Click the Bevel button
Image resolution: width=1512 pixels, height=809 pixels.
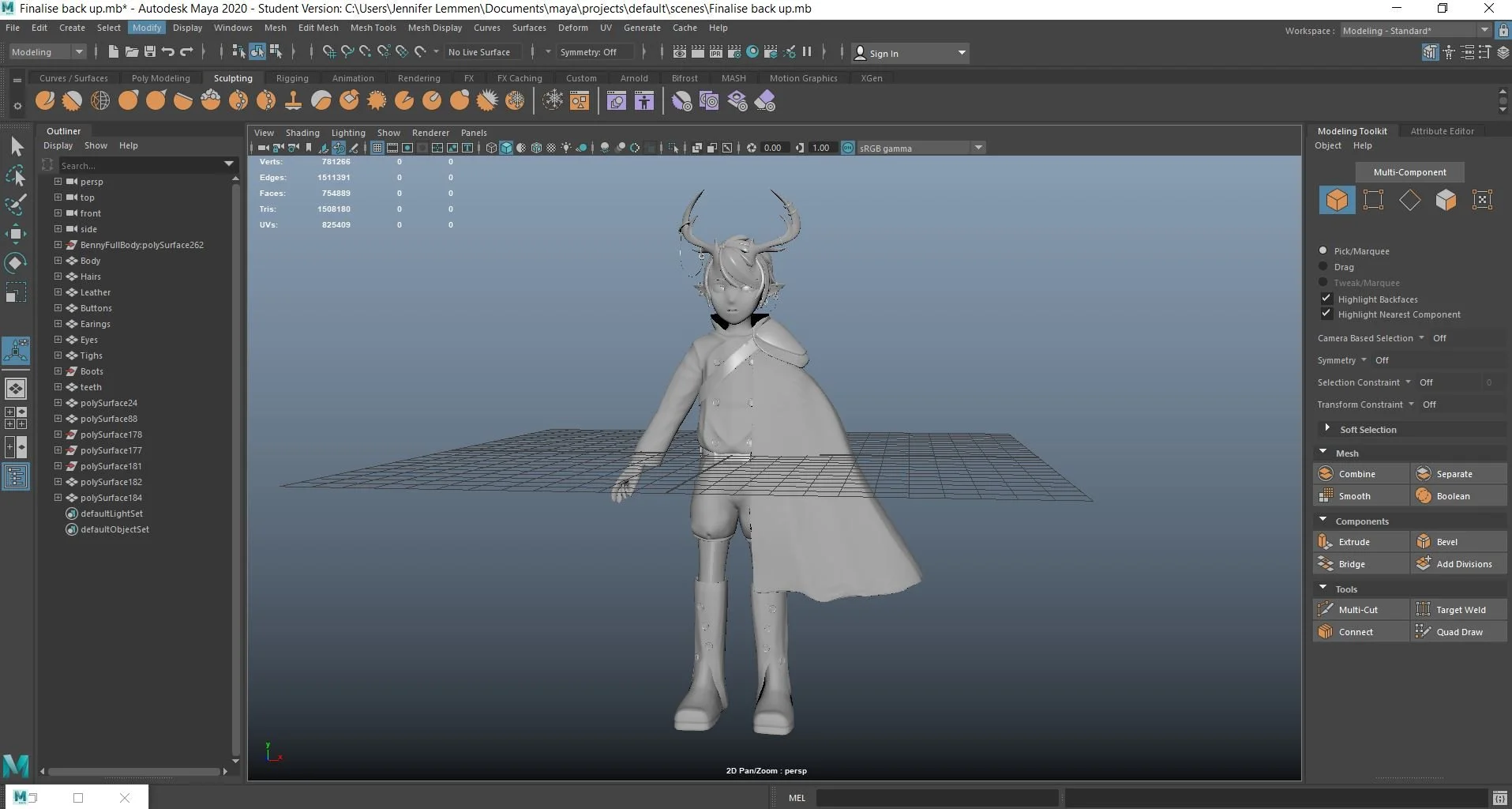click(x=1446, y=542)
